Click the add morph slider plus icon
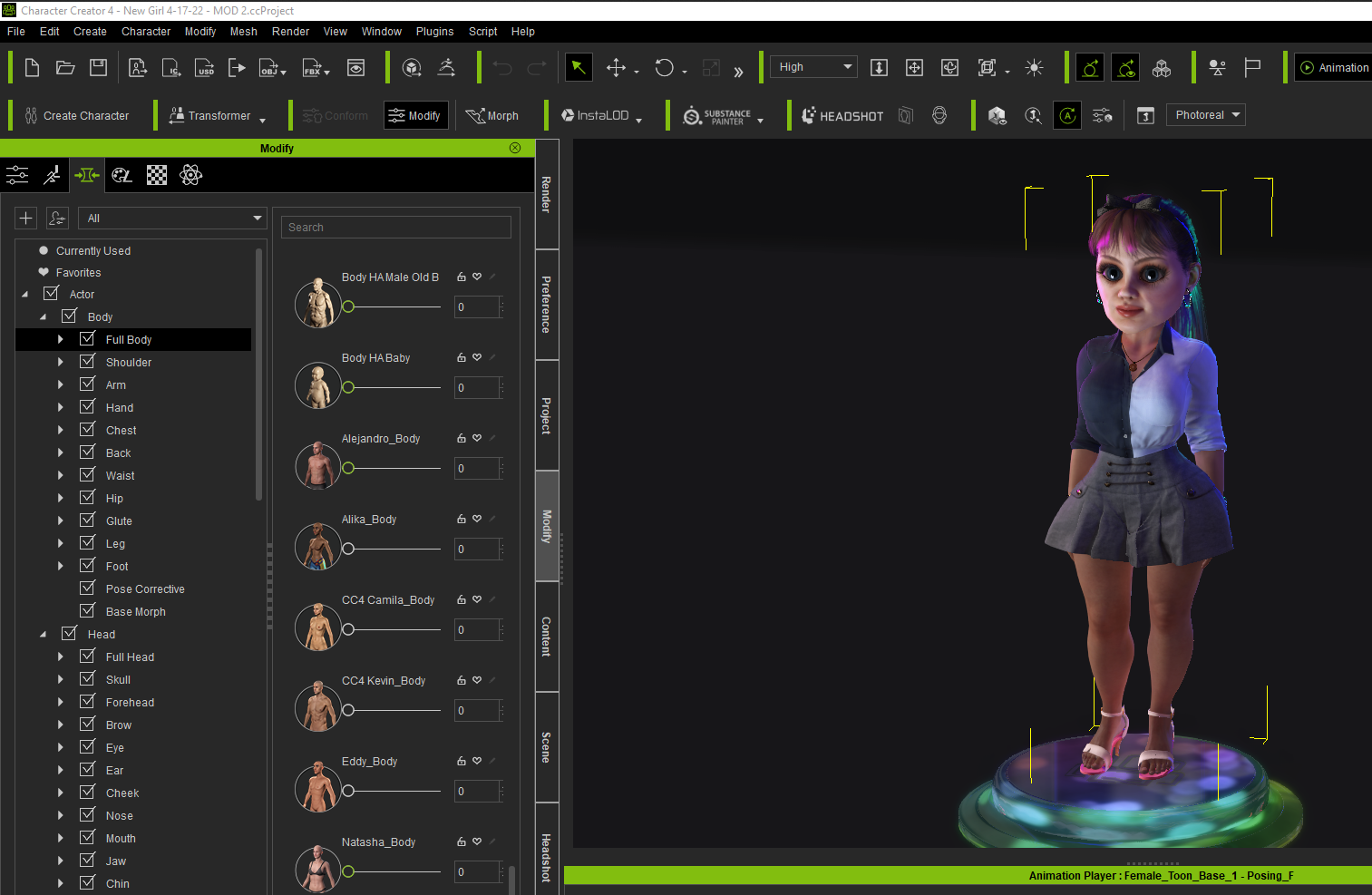Image resolution: width=1372 pixels, height=895 pixels. tap(26, 219)
